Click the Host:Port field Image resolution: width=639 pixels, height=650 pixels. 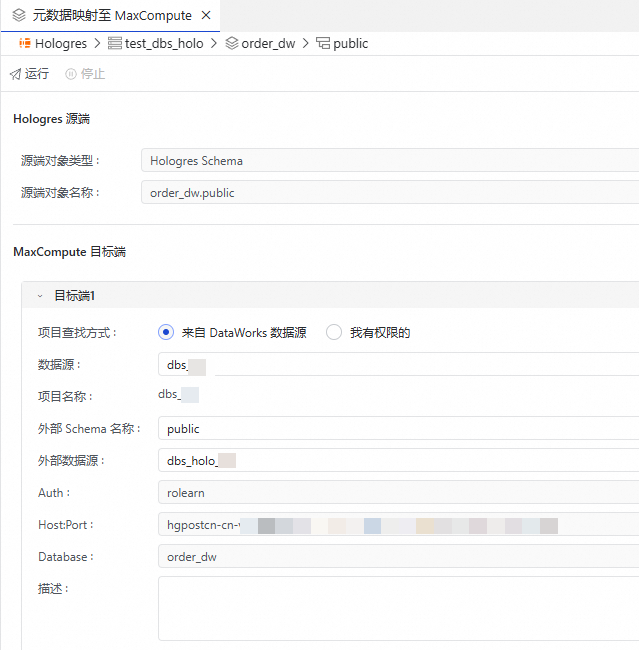398,524
